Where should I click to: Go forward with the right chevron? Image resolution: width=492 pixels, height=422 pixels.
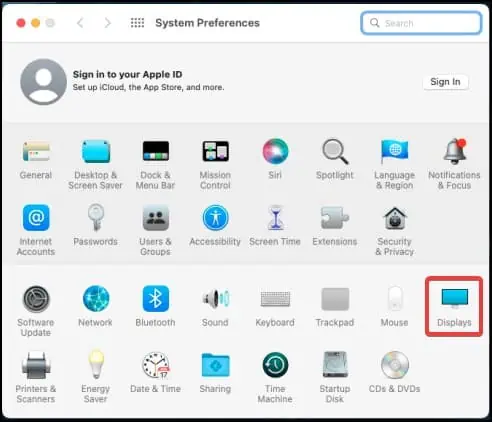pos(107,23)
